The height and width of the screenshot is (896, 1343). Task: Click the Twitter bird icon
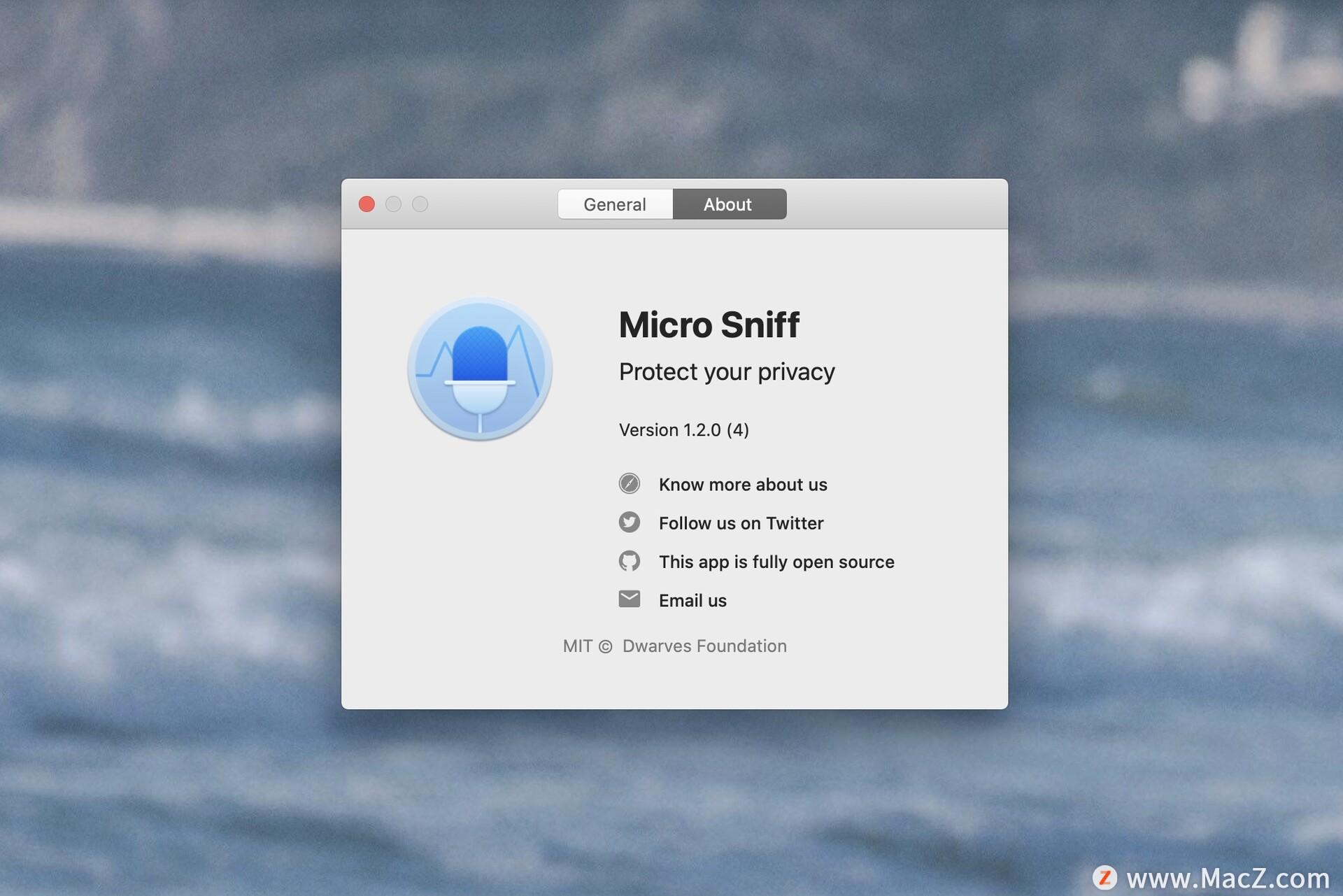coord(629,522)
